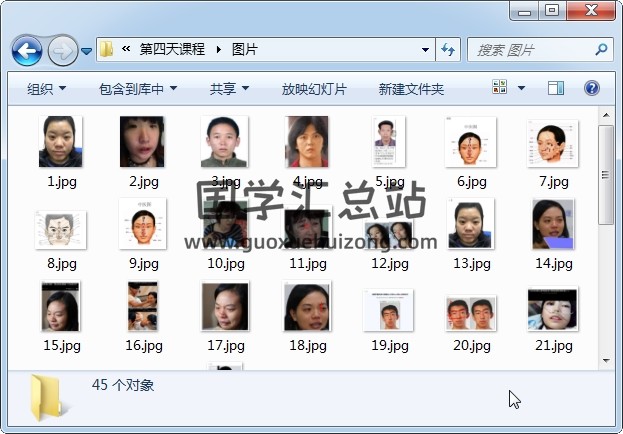The height and width of the screenshot is (434, 623).
Task: Open Help with the question mark icon
Action: 592,88
